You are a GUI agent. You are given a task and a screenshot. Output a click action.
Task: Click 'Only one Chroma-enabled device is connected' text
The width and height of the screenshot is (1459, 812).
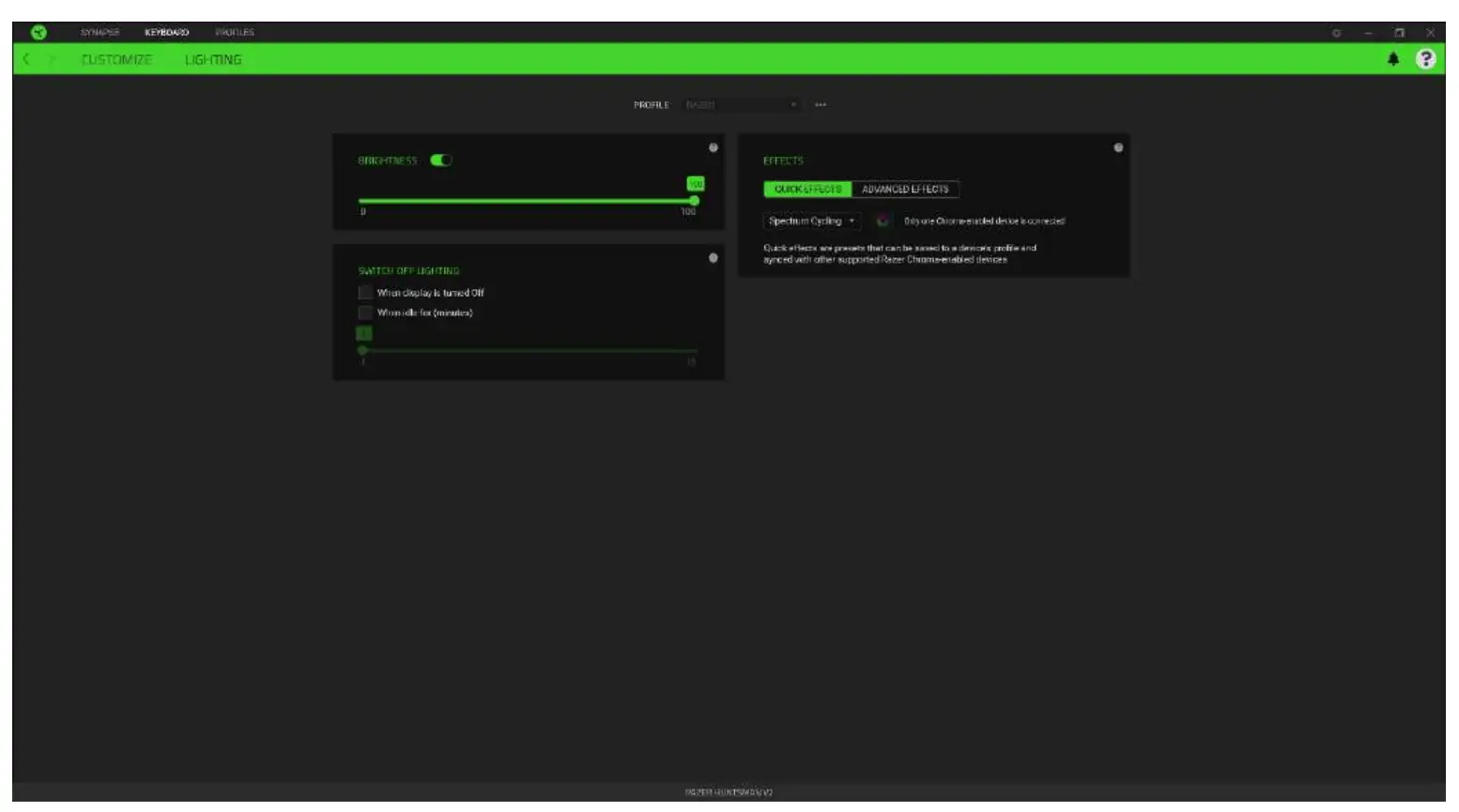coord(984,222)
